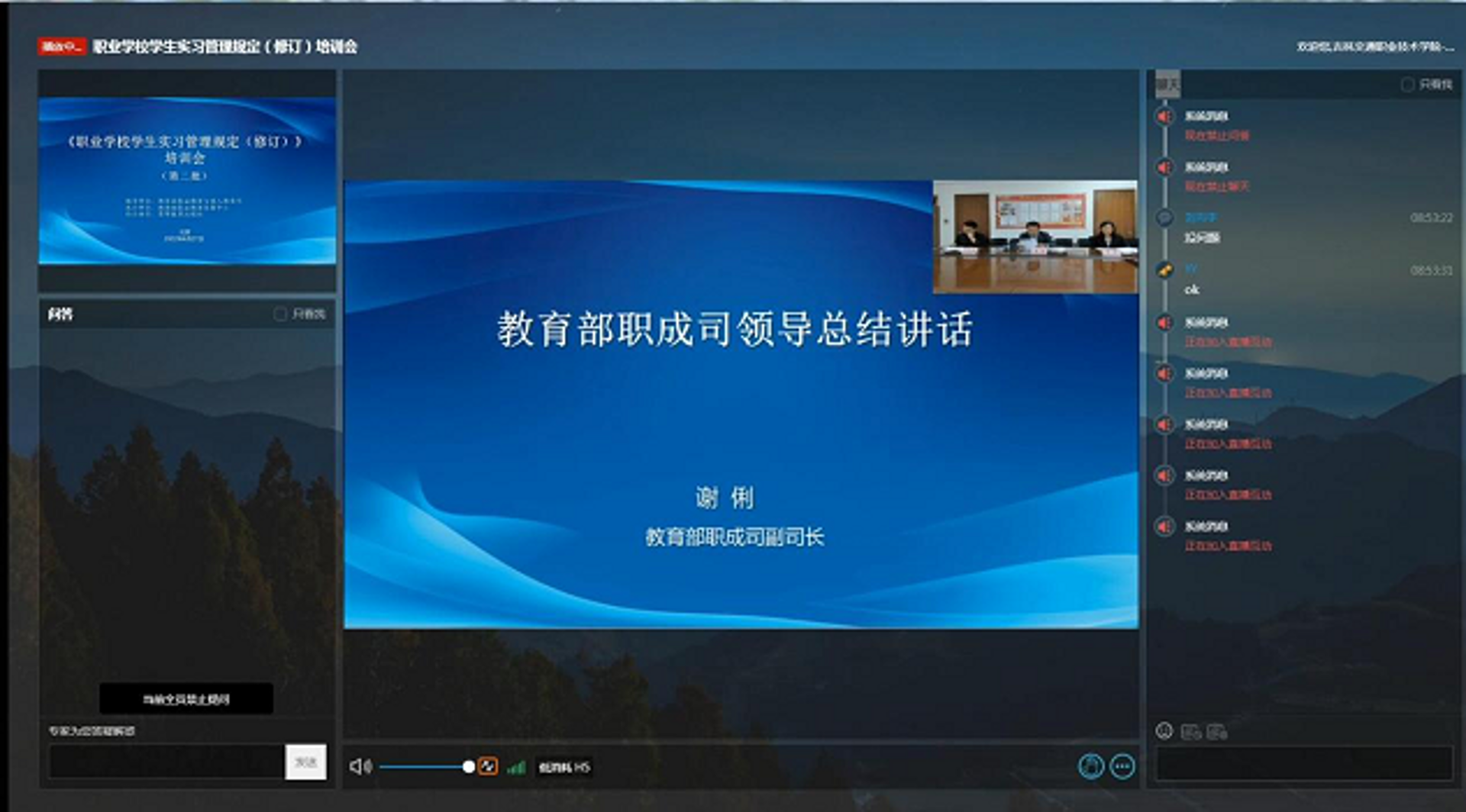Click the speaker camera video inset

[x=1035, y=237]
